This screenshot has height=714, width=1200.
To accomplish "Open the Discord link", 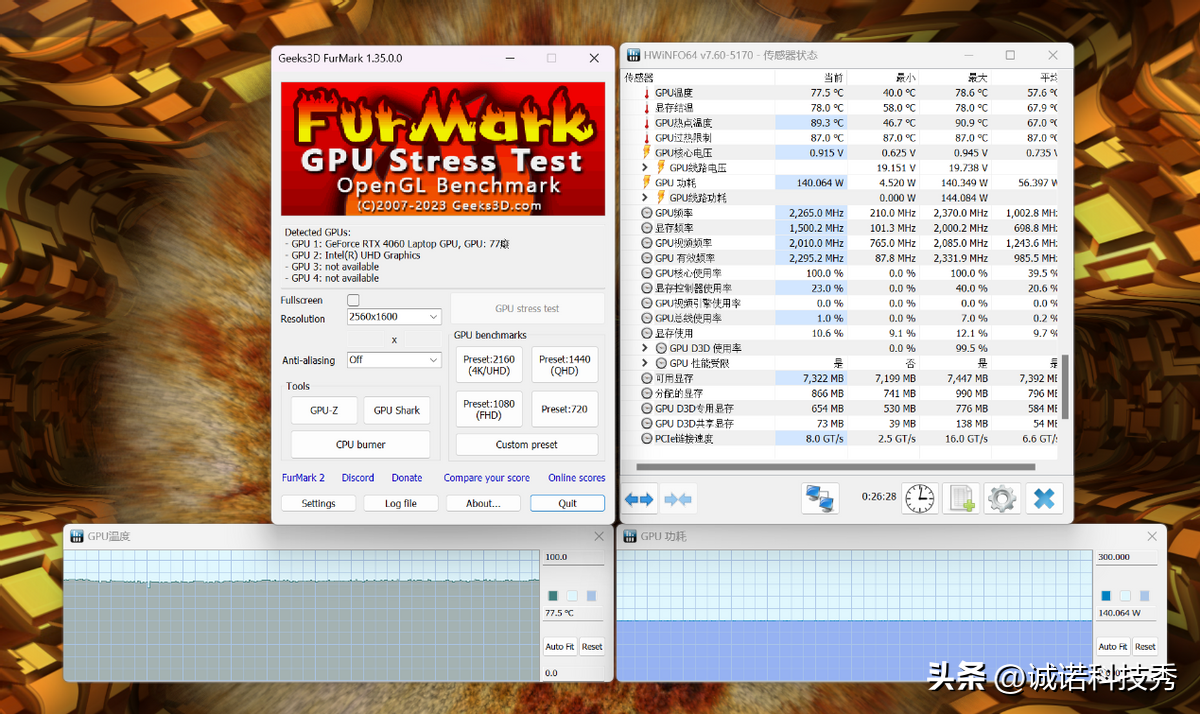I will click(x=358, y=478).
